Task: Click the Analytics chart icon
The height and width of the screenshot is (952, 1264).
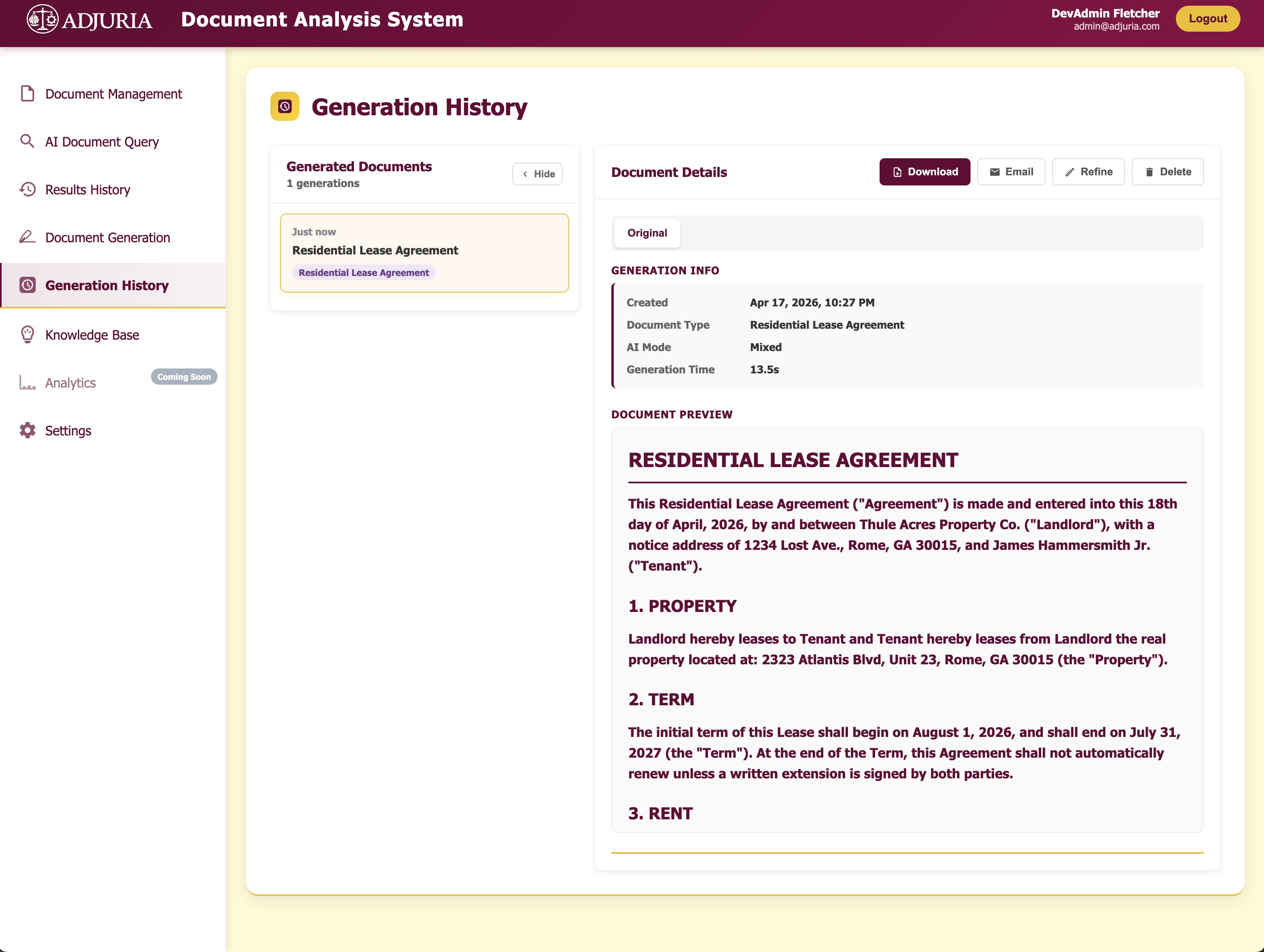Action: point(28,382)
